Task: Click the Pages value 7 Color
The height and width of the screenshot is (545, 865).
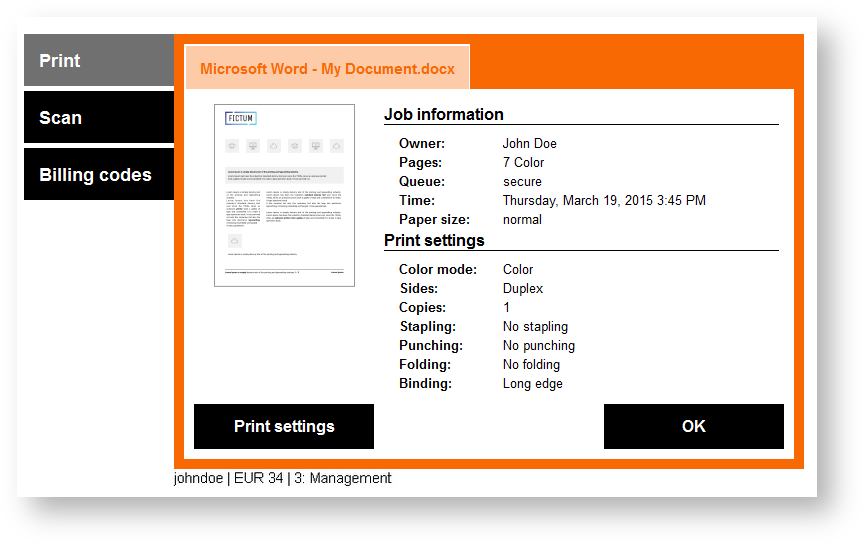Action: (523, 162)
